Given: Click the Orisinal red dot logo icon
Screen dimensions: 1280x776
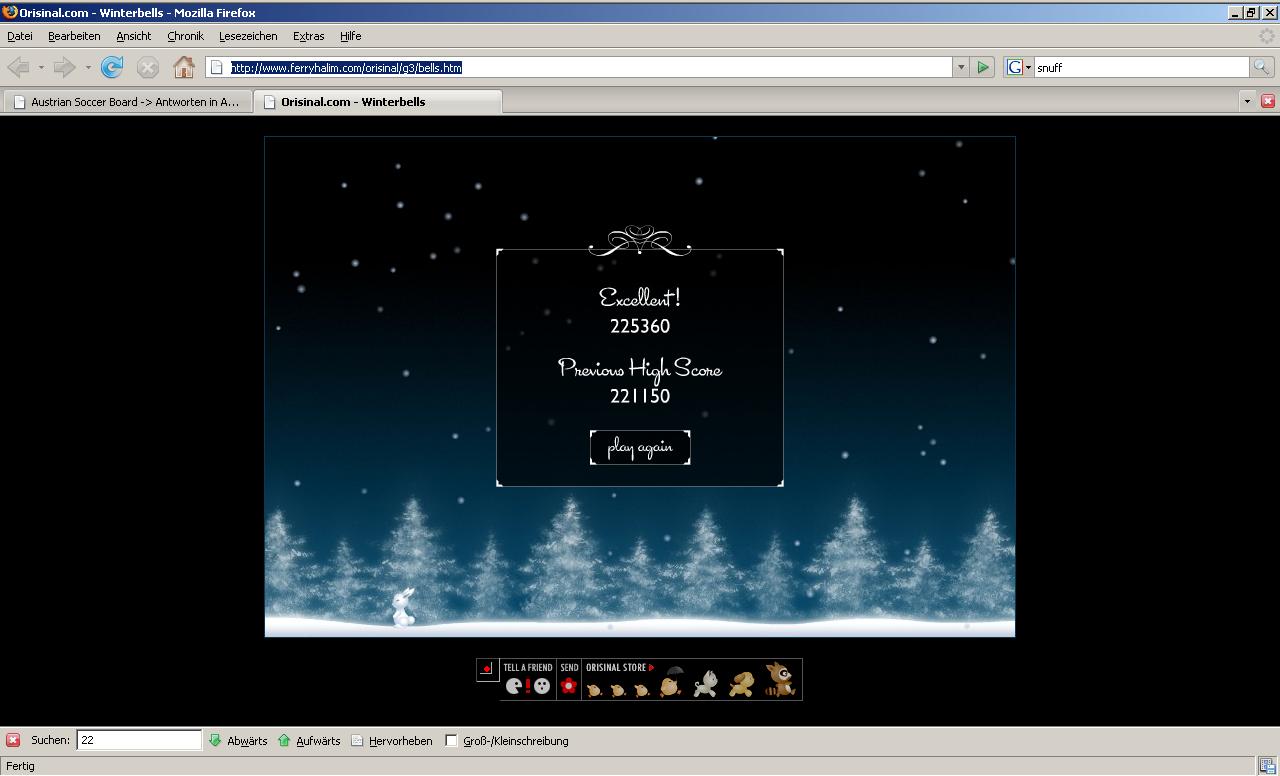Looking at the screenshot, I should click(x=487, y=669).
